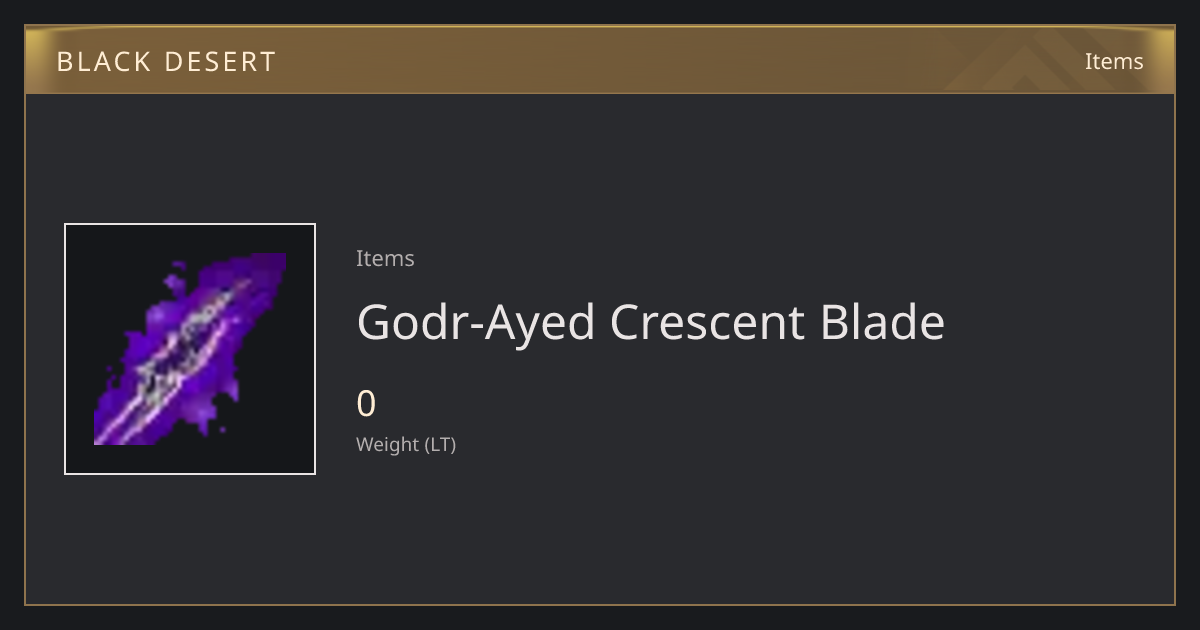Click the empty dark card area below Weight
The image size is (1200, 630).
(600, 535)
